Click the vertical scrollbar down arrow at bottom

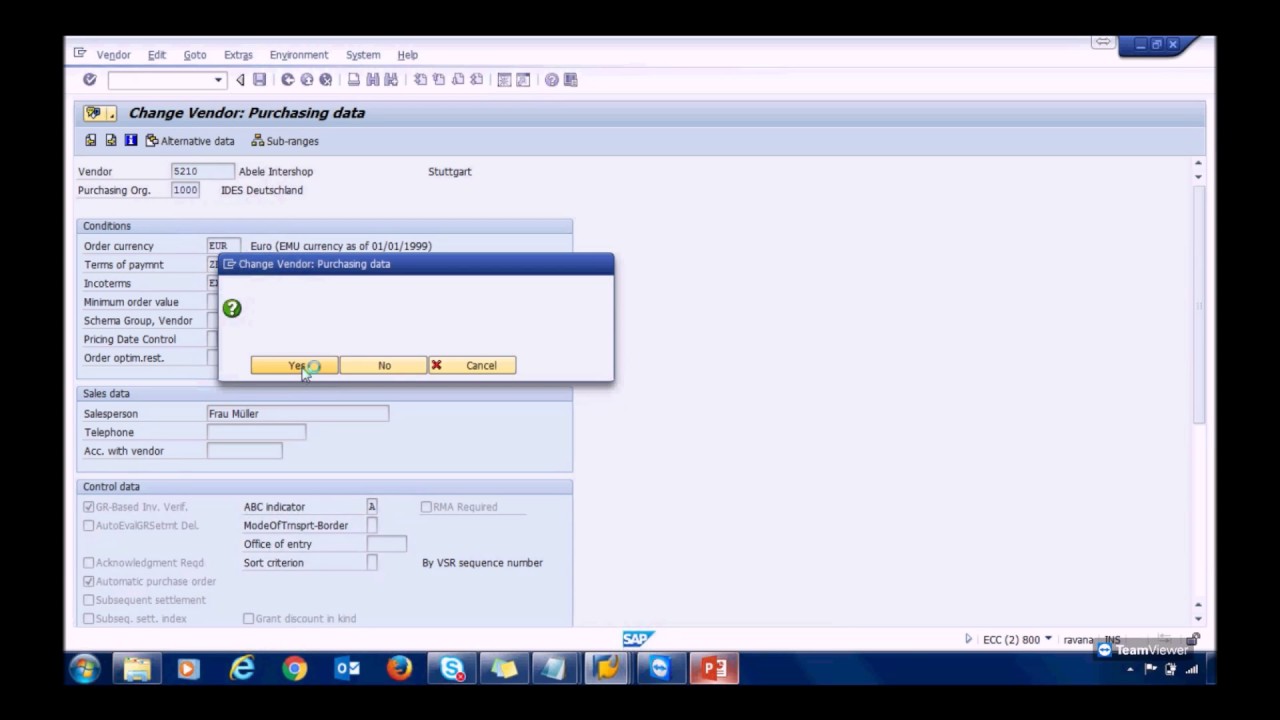[x=1198, y=618]
